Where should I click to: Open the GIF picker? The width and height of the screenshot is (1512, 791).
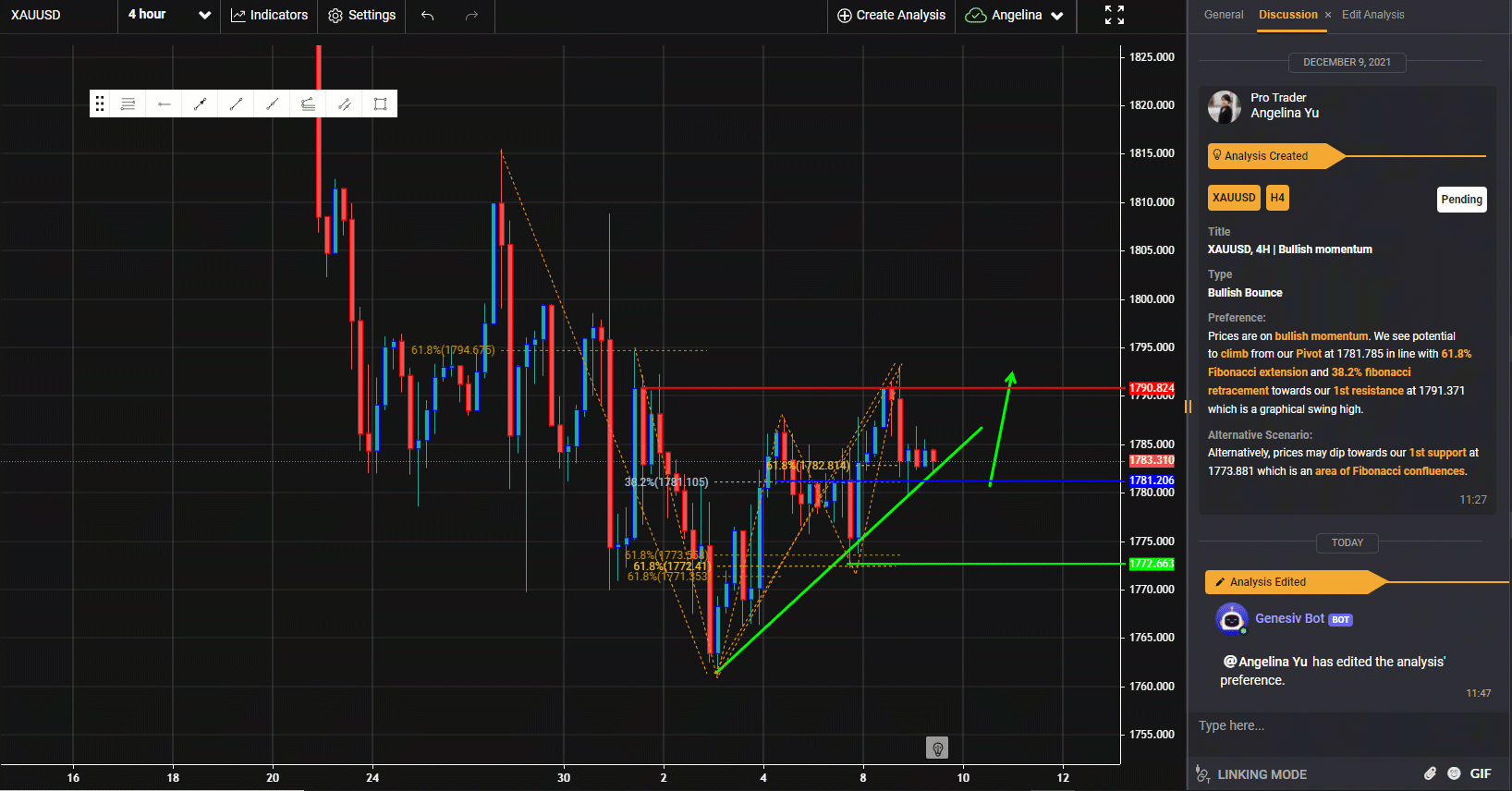pos(1481,773)
